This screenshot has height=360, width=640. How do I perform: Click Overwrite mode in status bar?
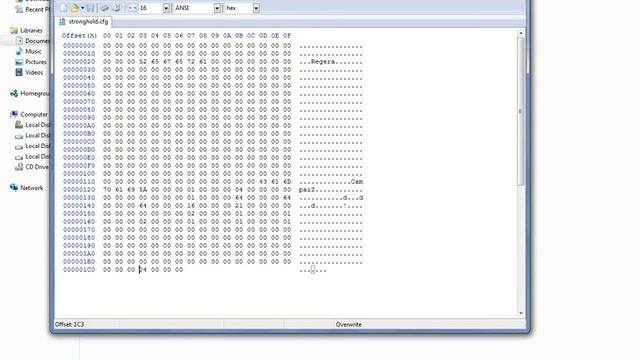(349, 324)
